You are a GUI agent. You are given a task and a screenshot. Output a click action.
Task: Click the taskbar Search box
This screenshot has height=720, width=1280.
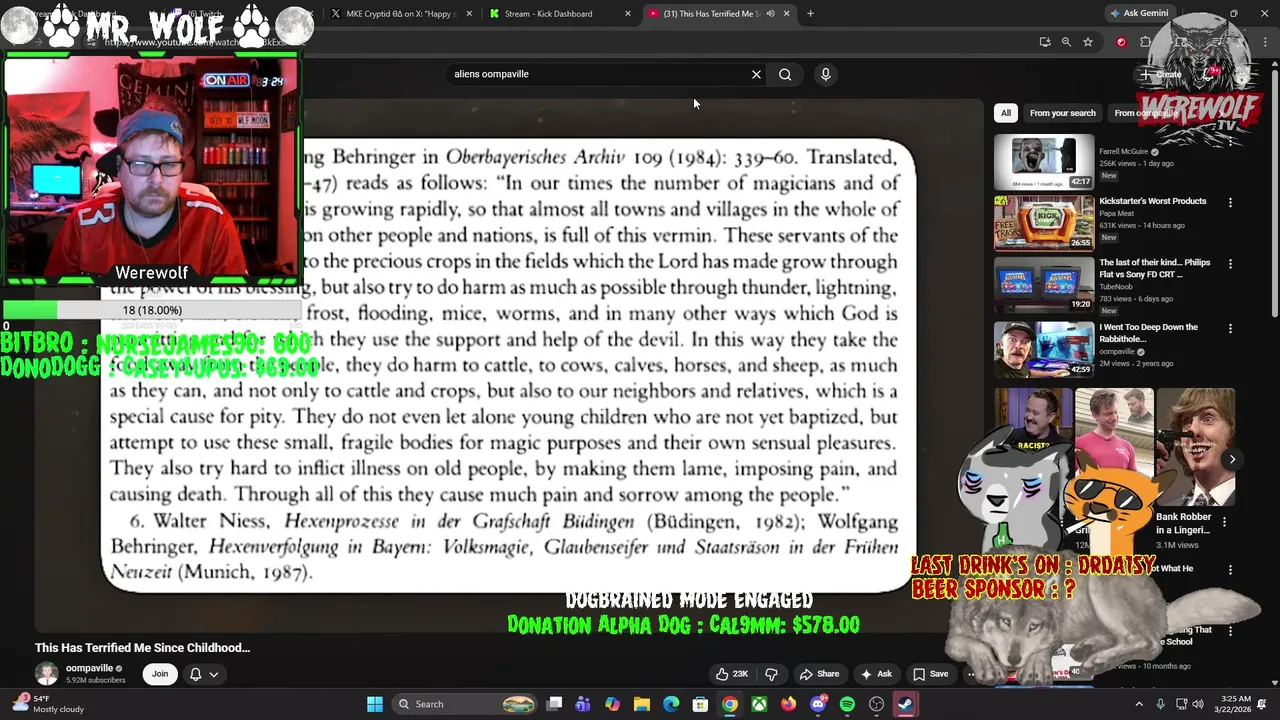[x=465, y=704]
